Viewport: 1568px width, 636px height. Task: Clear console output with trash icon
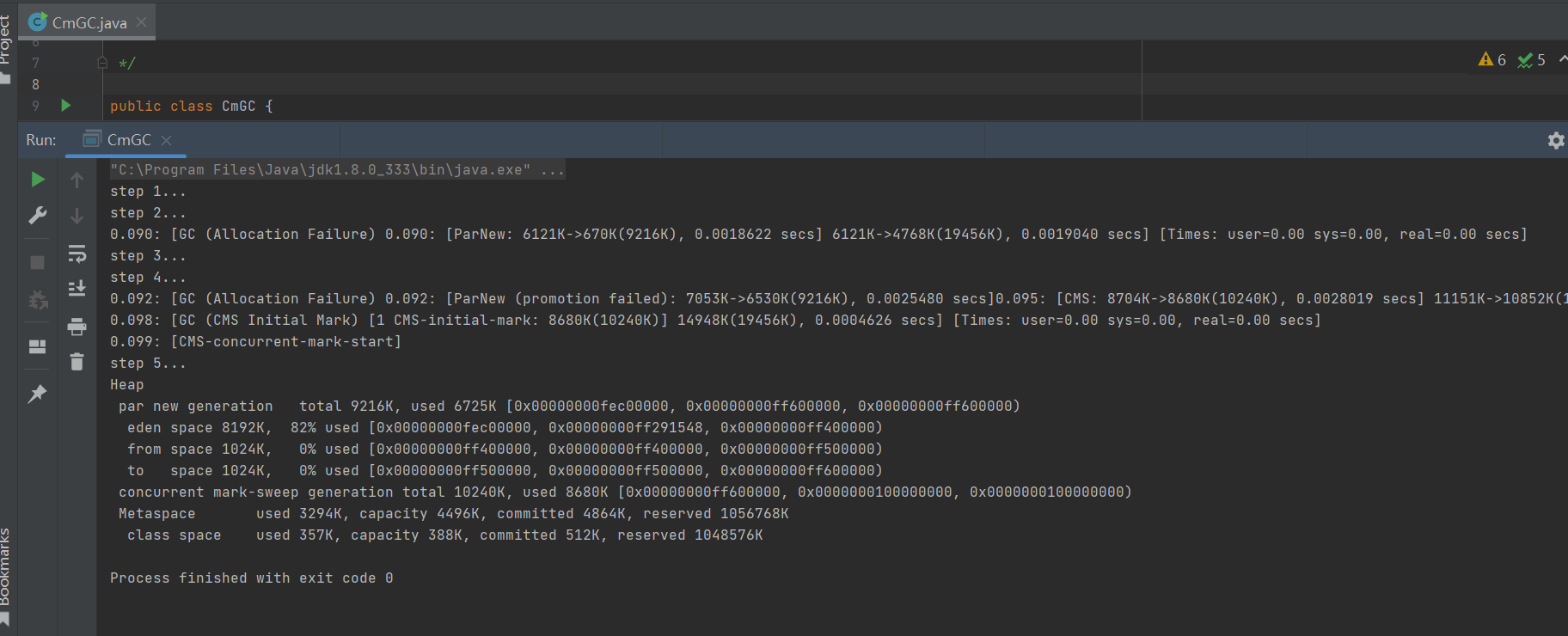[x=77, y=362]
